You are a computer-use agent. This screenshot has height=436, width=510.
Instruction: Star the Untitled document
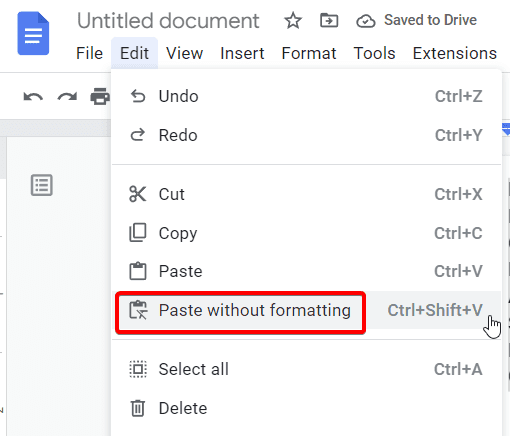pyautogui.click(x=293, y=21)
